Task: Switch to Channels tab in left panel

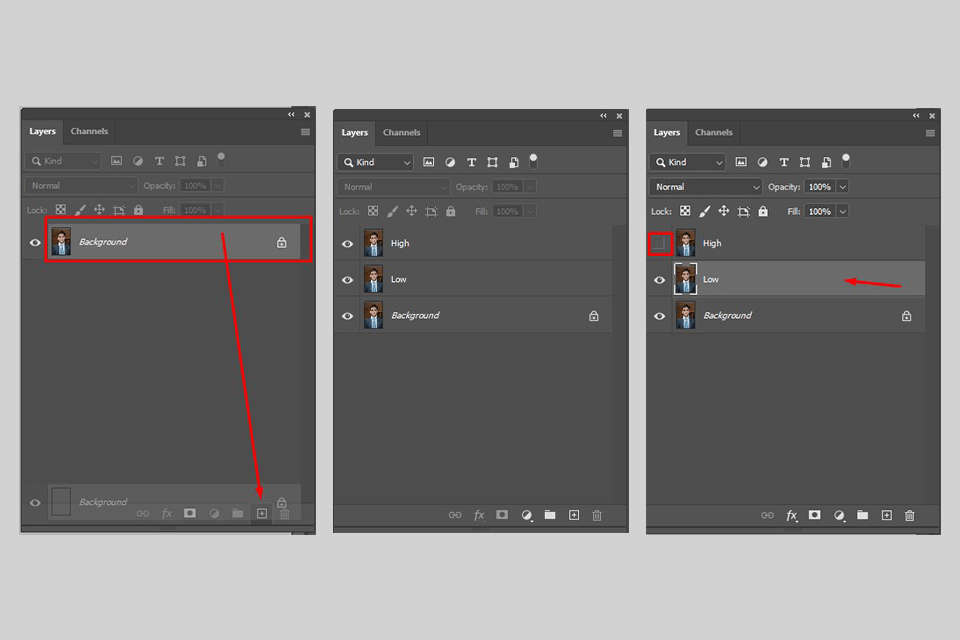Action: click(x=89, y=131)
